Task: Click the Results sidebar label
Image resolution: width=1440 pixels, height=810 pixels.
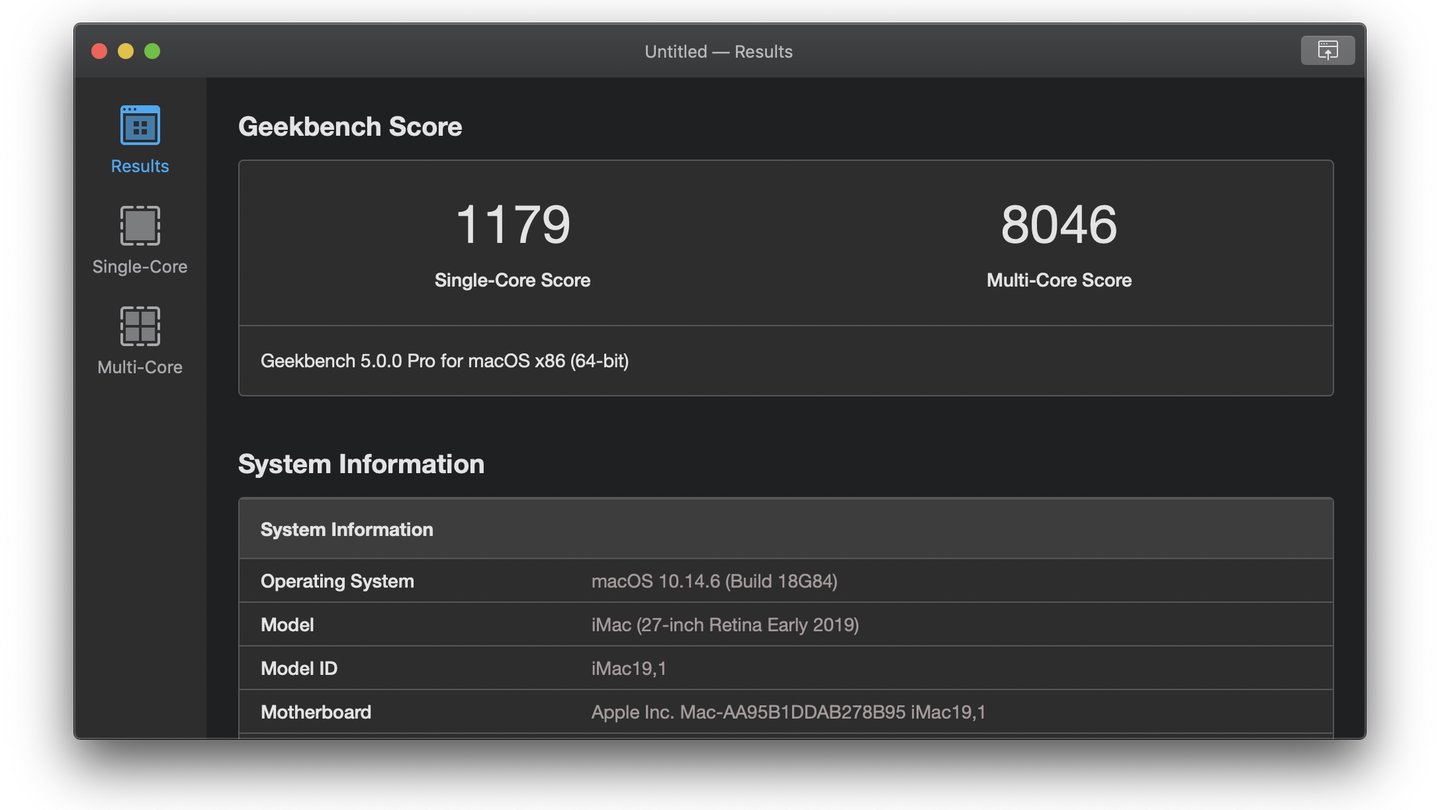Action: (140, 166)
